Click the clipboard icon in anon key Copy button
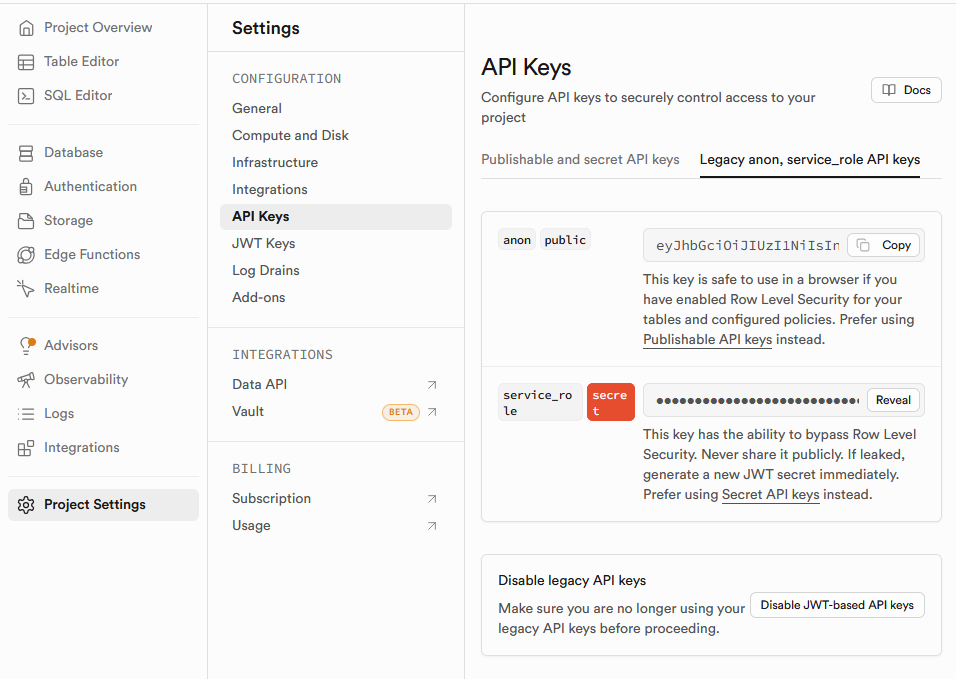The image size is (956, 679). click(x=863, y=245)
